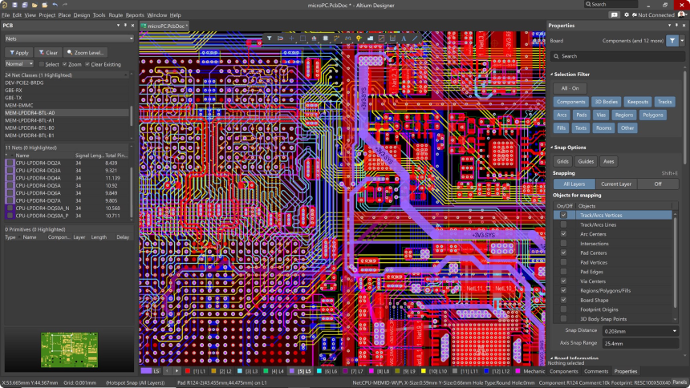Toggle the Select checkbox in PCB panel

(42, 64)
